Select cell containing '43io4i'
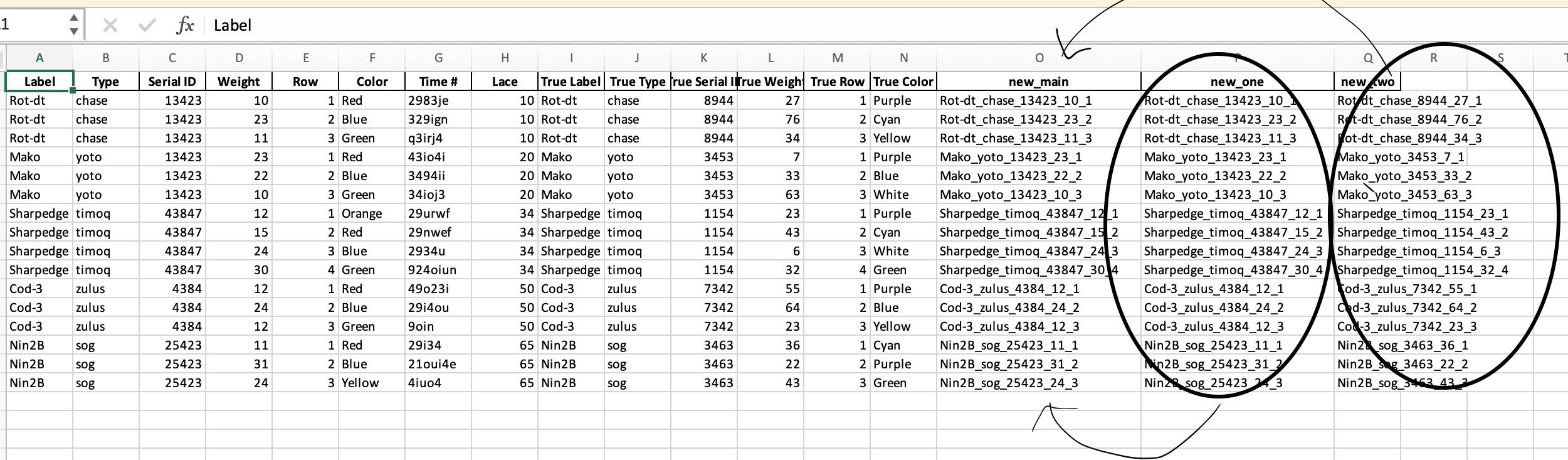This screenshot has height=460, width=1568. pos(438,157)
